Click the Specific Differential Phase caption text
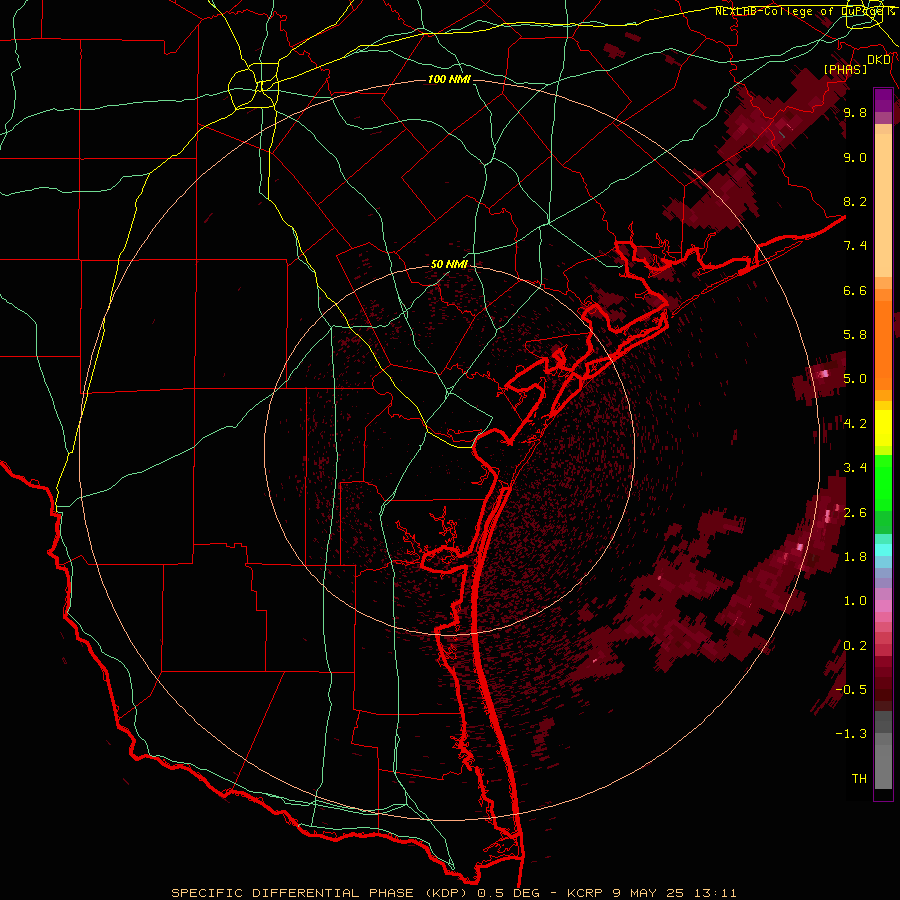Screen dimensions: 900x900 (x=454, y=893)
